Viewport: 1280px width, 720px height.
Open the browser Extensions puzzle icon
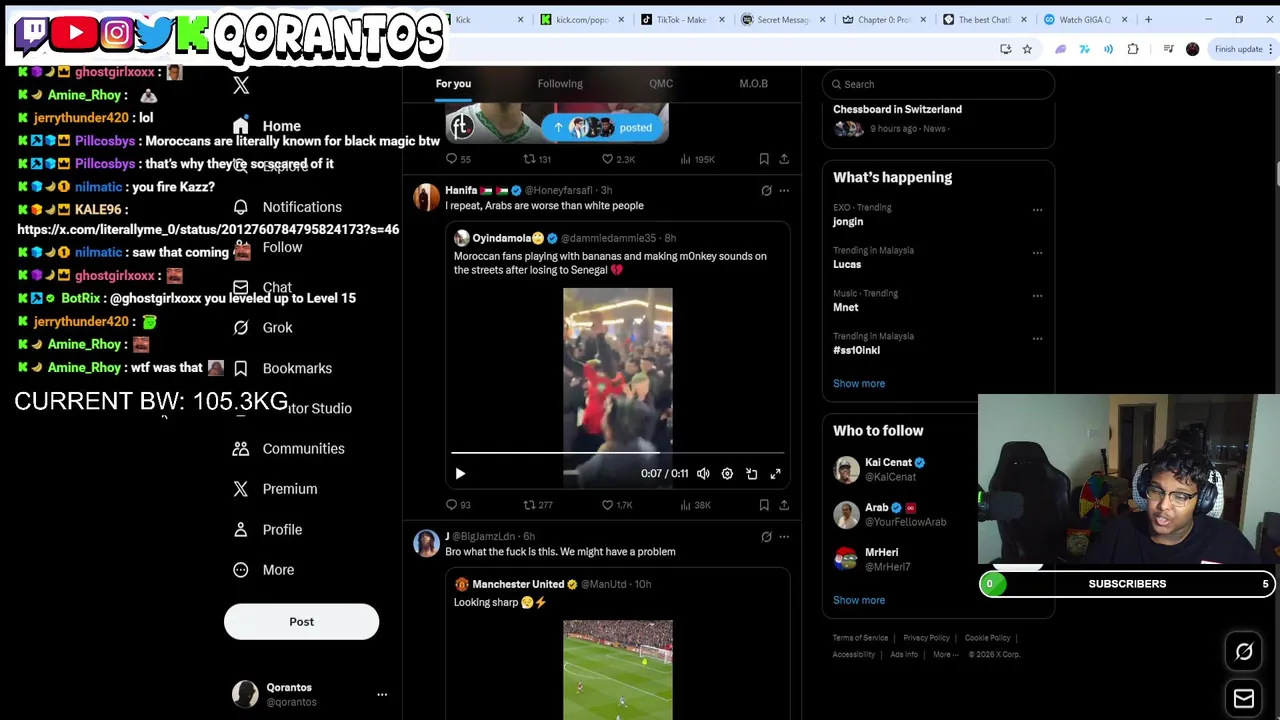click(1133, 49)
